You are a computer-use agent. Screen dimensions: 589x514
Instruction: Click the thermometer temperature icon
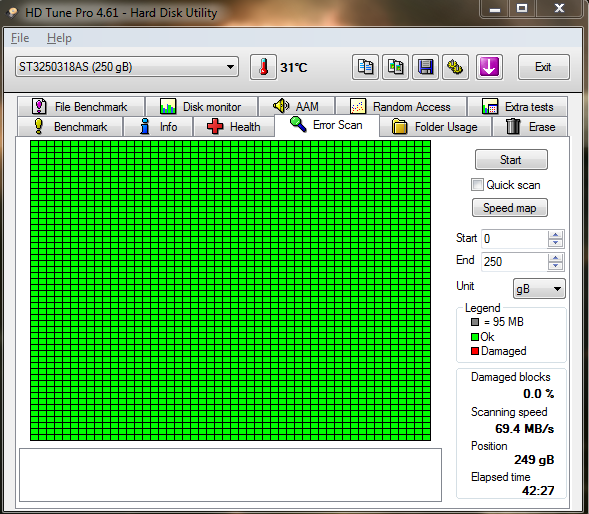[x=263, y=67]
